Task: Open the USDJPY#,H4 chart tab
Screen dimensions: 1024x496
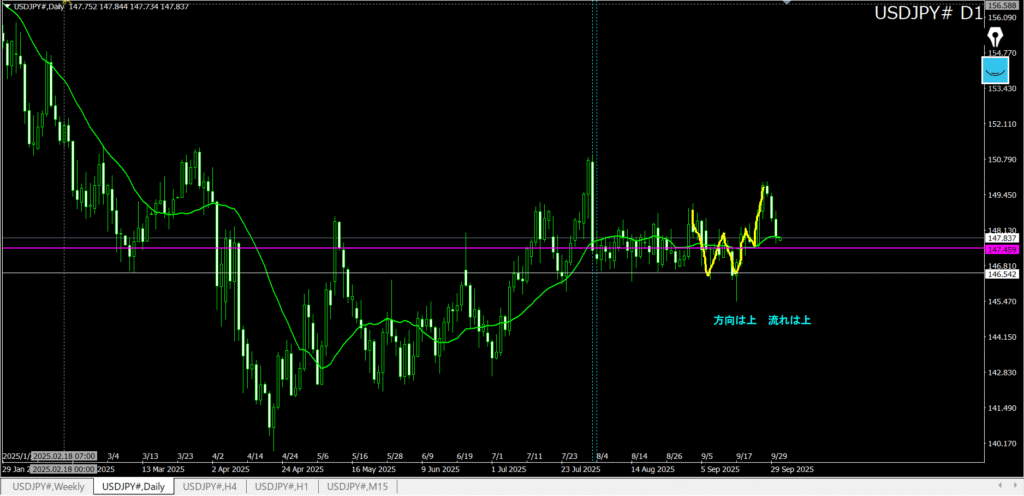Action: pyautogui.click(x=210, y=486)
